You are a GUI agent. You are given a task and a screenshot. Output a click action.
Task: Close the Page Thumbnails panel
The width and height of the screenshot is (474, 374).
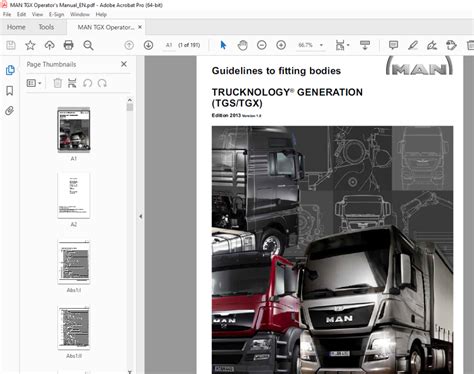point(124,64)
